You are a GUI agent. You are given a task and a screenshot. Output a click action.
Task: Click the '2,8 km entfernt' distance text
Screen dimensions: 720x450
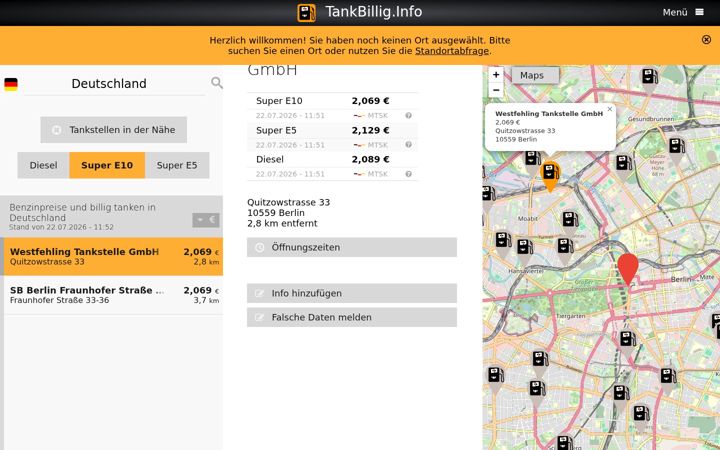[x=282, y=224]
